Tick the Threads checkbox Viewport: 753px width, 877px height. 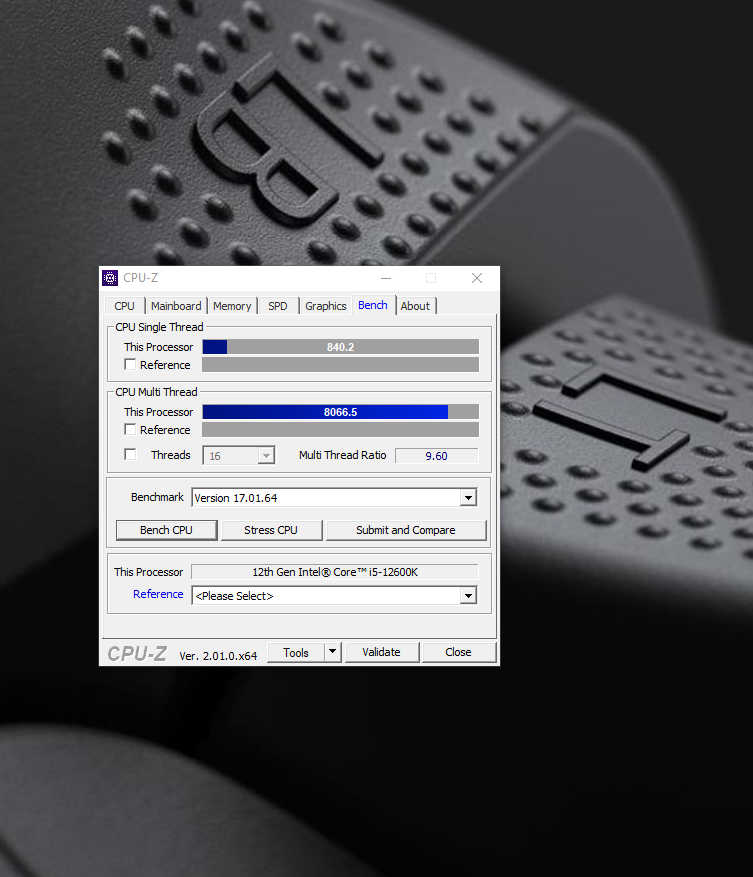(130, 454)
